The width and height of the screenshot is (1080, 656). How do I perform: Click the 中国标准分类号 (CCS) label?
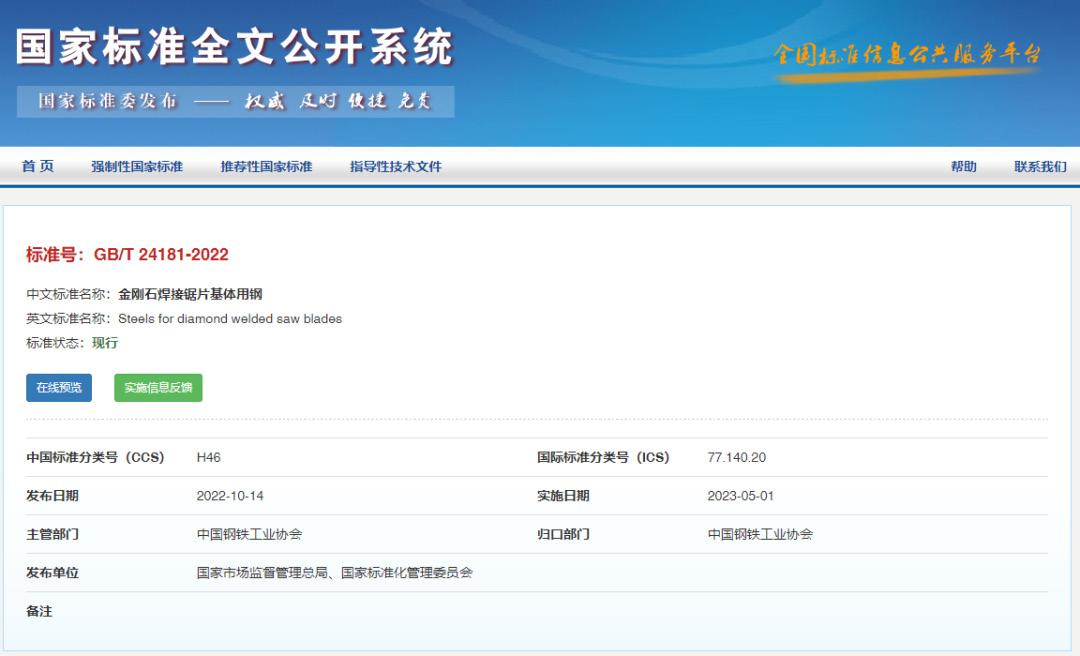click(x=95, y=458)
